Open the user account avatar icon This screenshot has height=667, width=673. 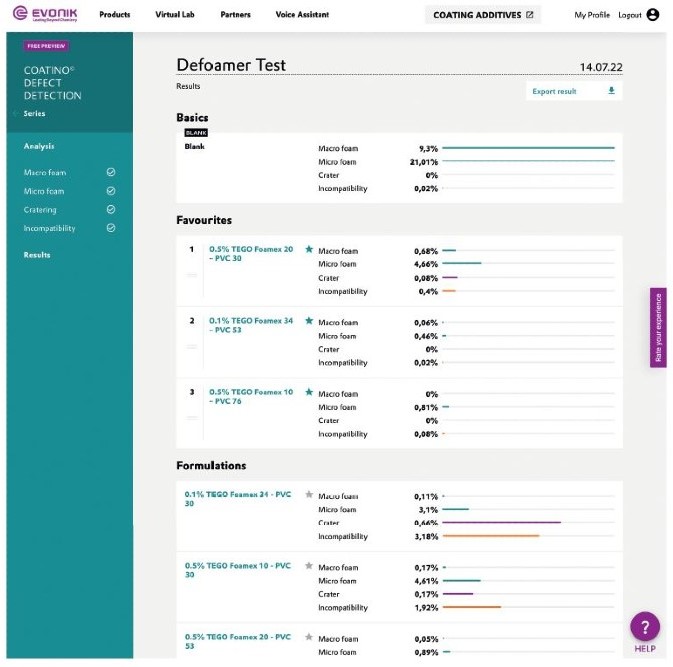click(x=652, y=15)
